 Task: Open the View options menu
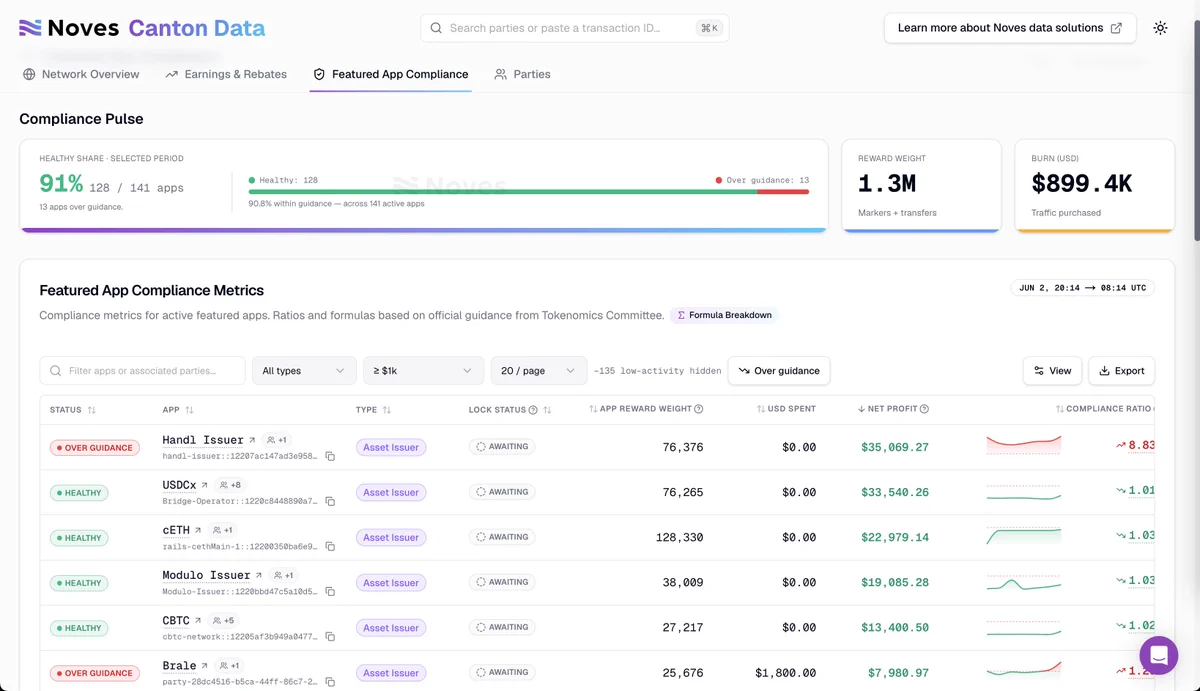(x=1052, y=371)
